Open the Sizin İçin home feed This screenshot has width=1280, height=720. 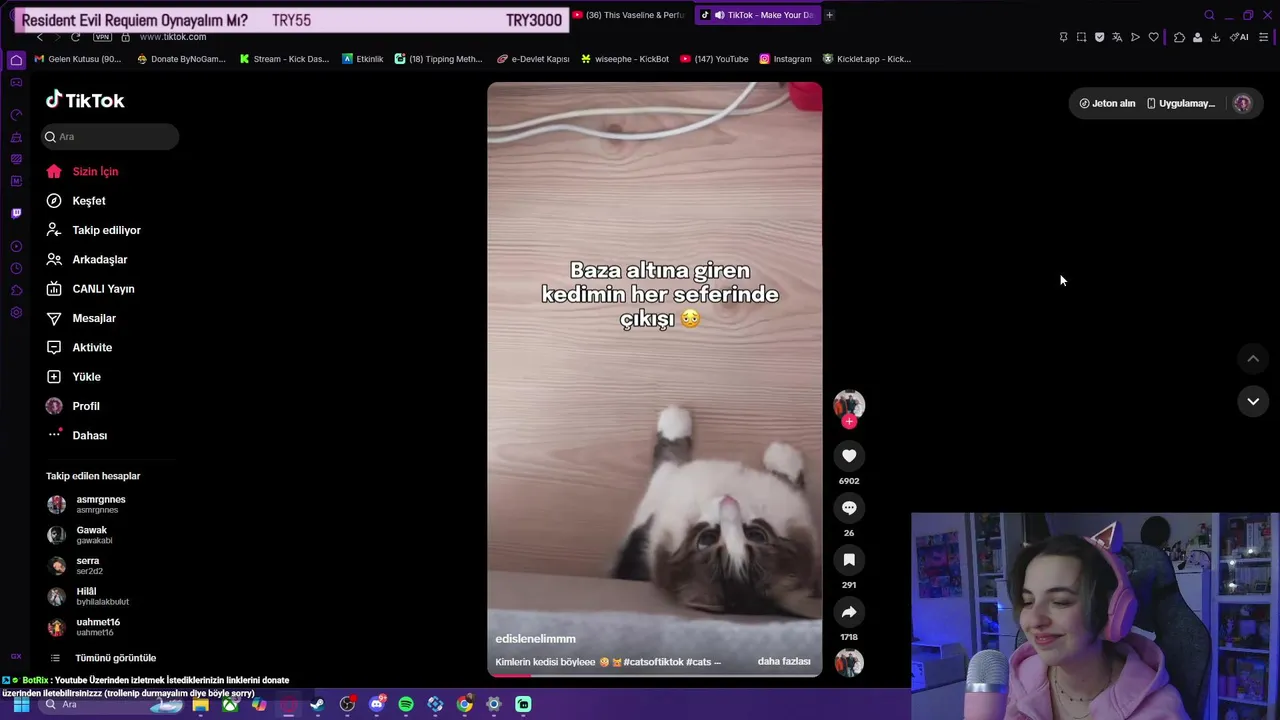tap(82, 171)
